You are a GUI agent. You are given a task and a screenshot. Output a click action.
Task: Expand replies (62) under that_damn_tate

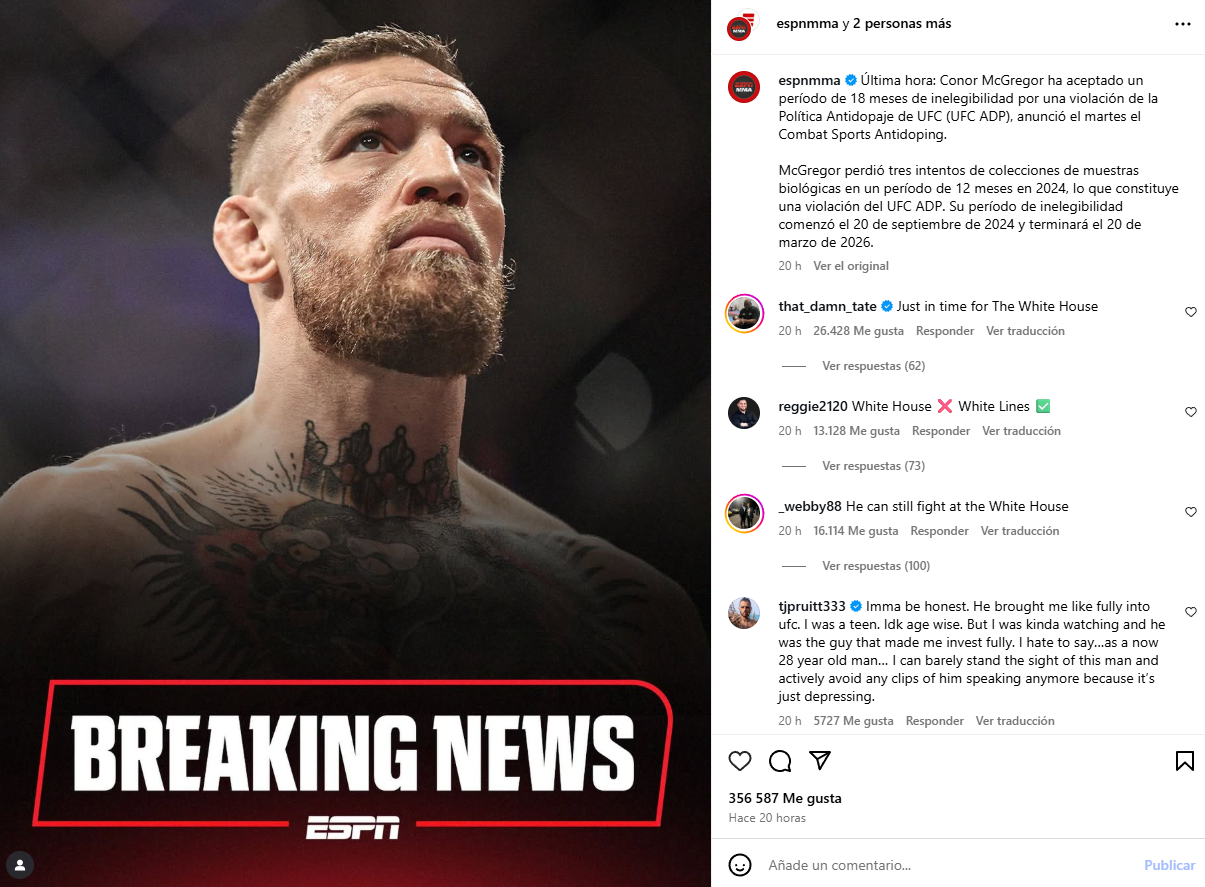point(873,366)
